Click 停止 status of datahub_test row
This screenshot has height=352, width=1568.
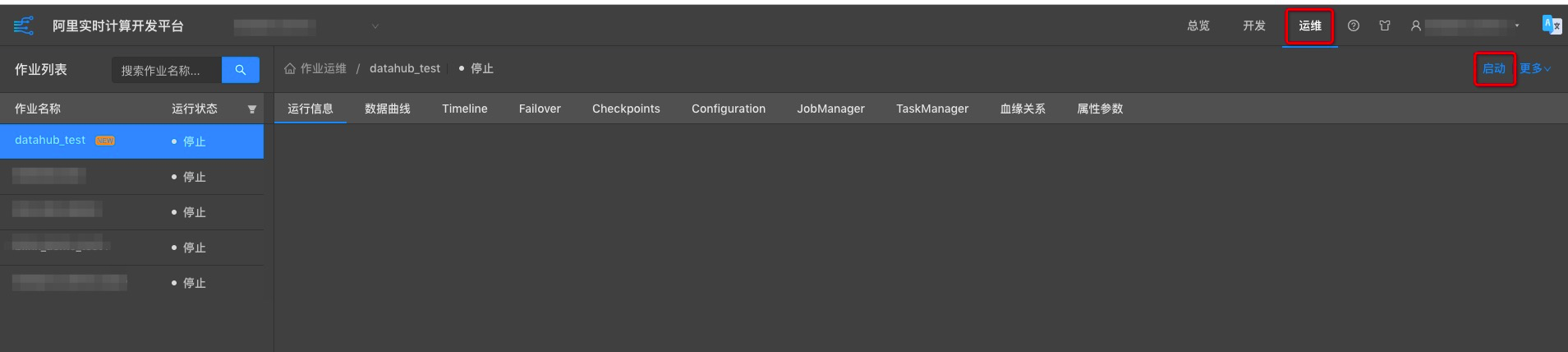click(195, 141)
